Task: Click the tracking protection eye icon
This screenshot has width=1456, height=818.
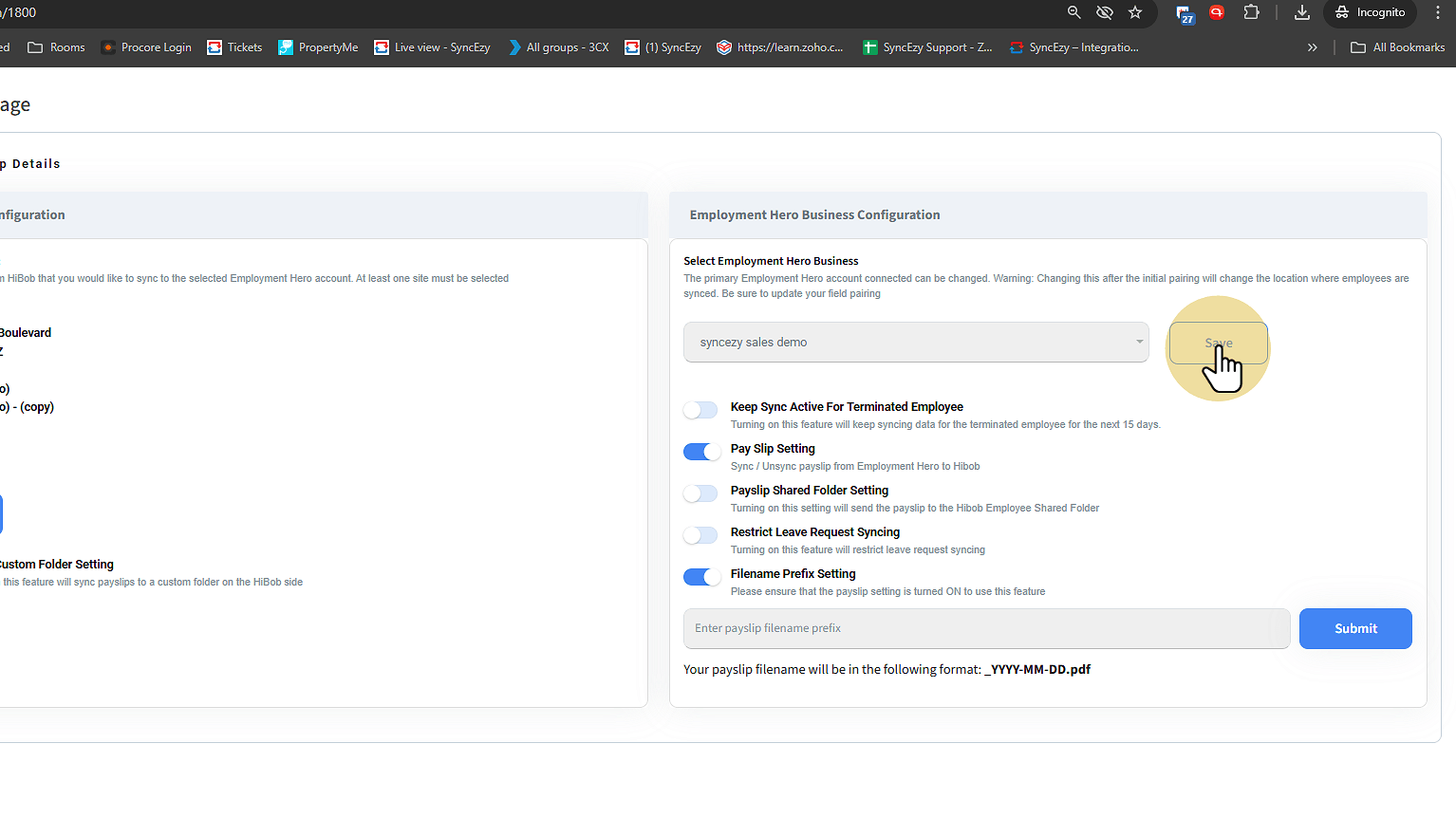Action: click(1105, 12)
